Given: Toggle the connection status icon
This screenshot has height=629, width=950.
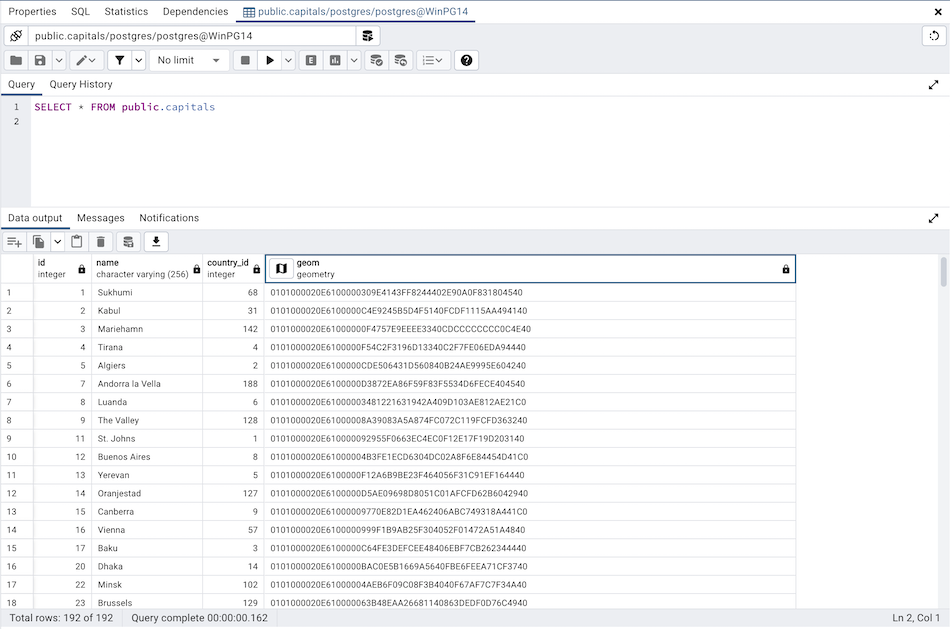Looking at the screenshot, I should coord(15,35).
